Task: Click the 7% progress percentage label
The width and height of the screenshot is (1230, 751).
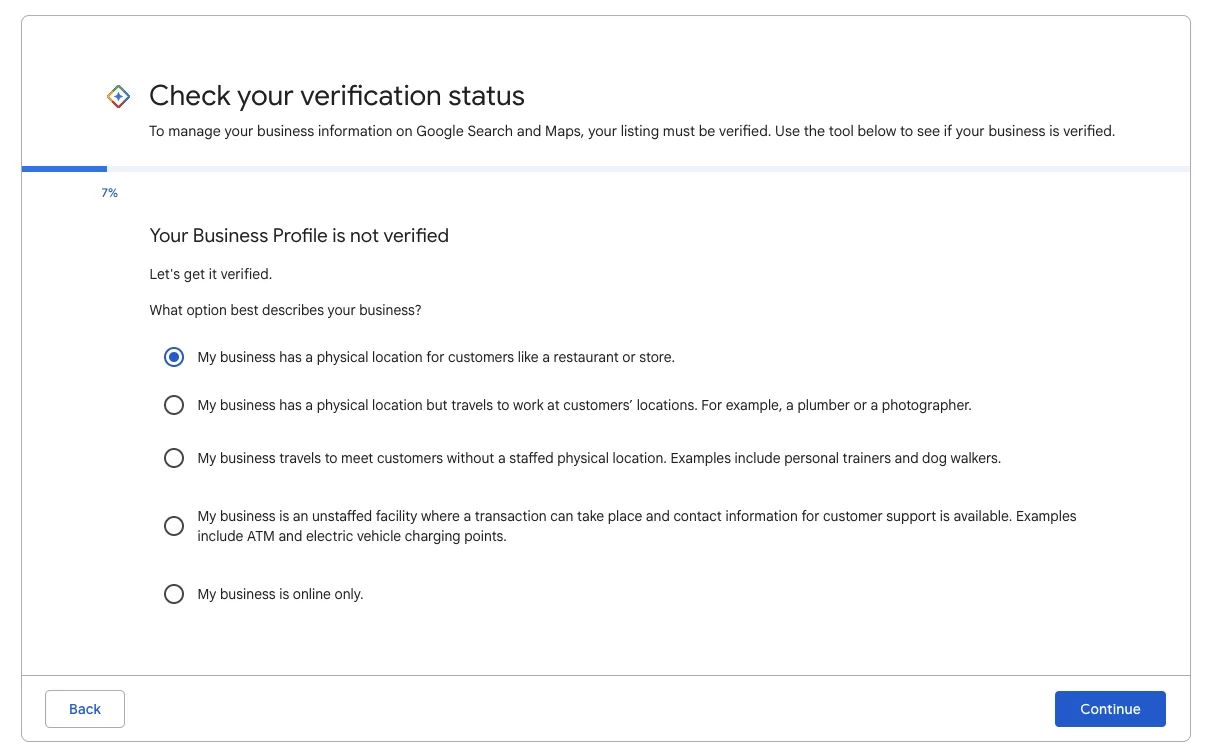Action: pyautogui.click(x=109, y=193)
